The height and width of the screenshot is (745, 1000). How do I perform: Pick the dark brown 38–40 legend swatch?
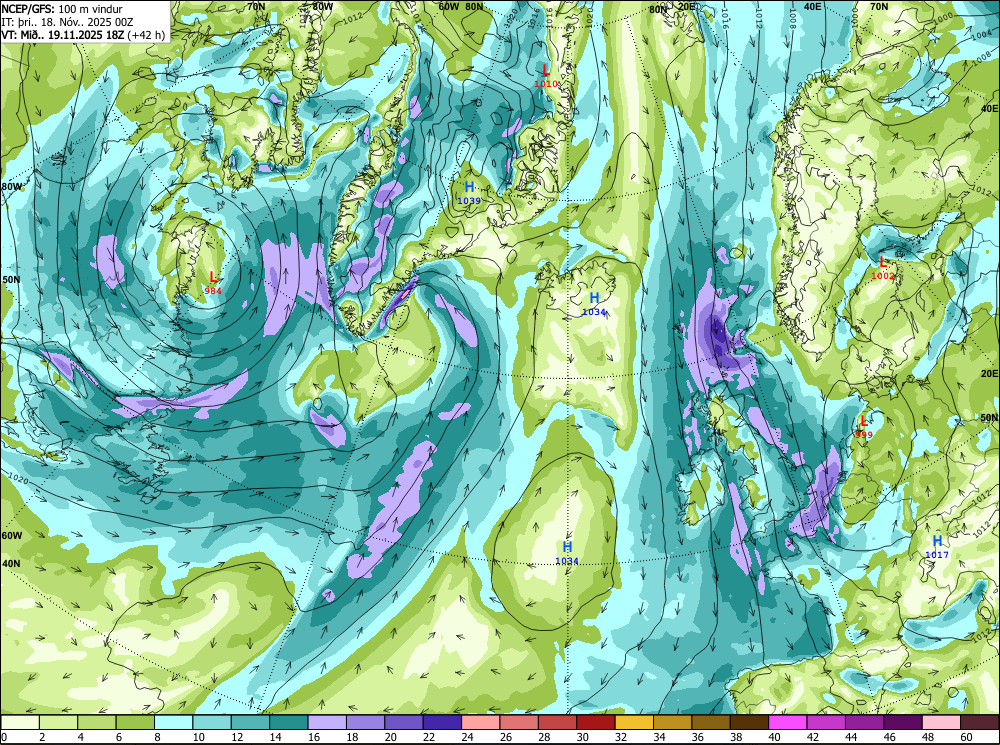[x=750, y=722]
